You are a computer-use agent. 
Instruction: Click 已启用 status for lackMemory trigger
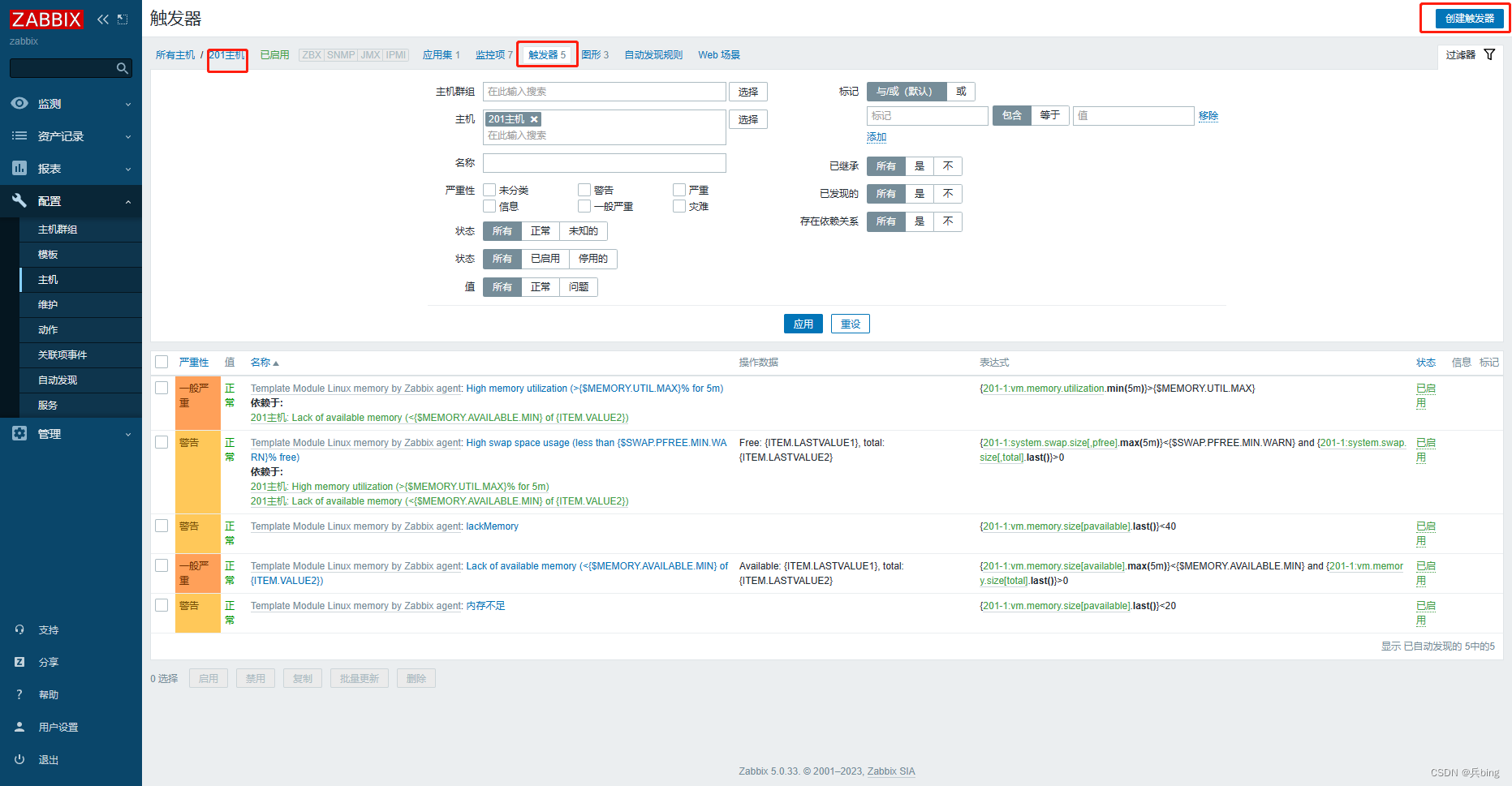[x=1426, y=534]
